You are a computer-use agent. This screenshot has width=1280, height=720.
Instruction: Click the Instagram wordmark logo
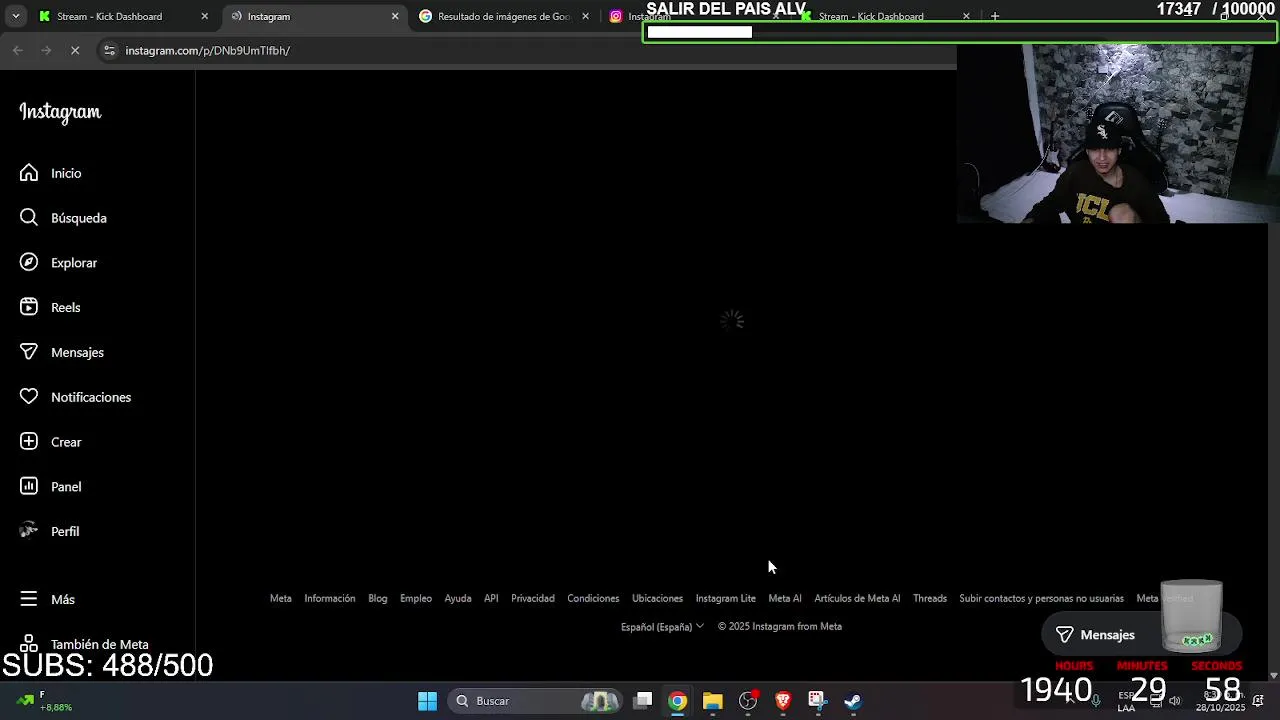click(x=60, y=112)
